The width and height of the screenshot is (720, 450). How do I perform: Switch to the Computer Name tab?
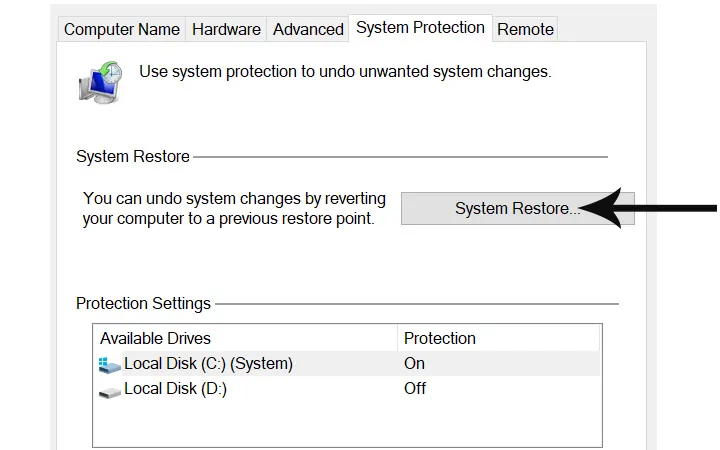click(122, 29)
